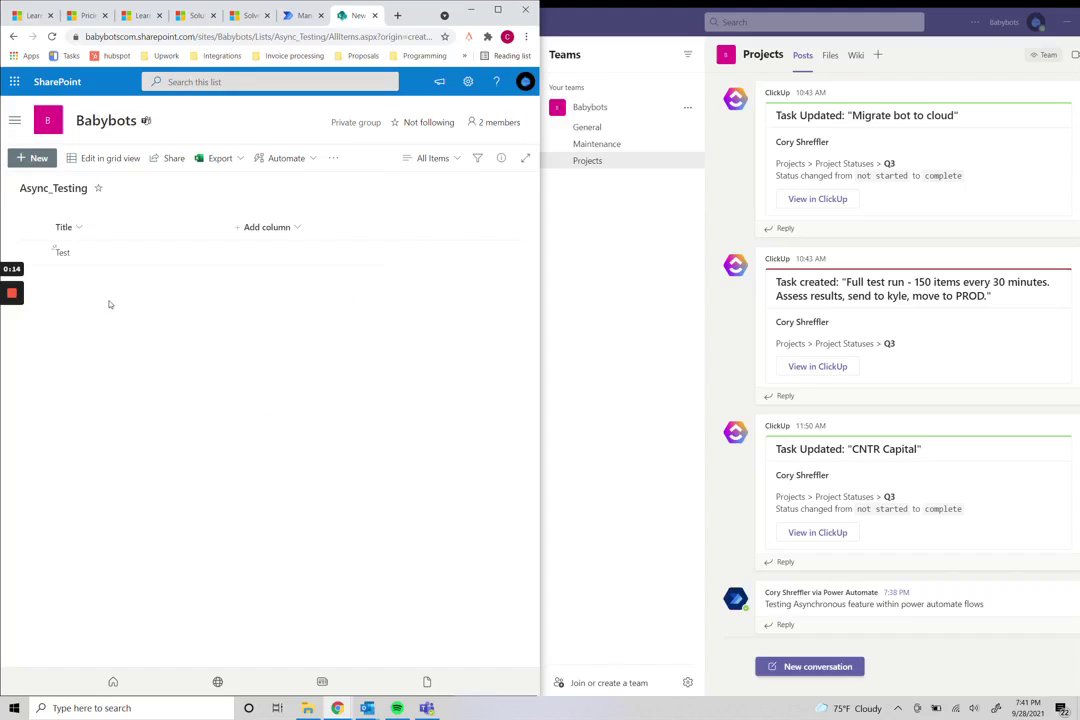Image resolution: width=1080 pixels, height=720 pixels.
Task: Bookmark this page with the address bar star
Action: pyautogui.click(x=445, y=37)
